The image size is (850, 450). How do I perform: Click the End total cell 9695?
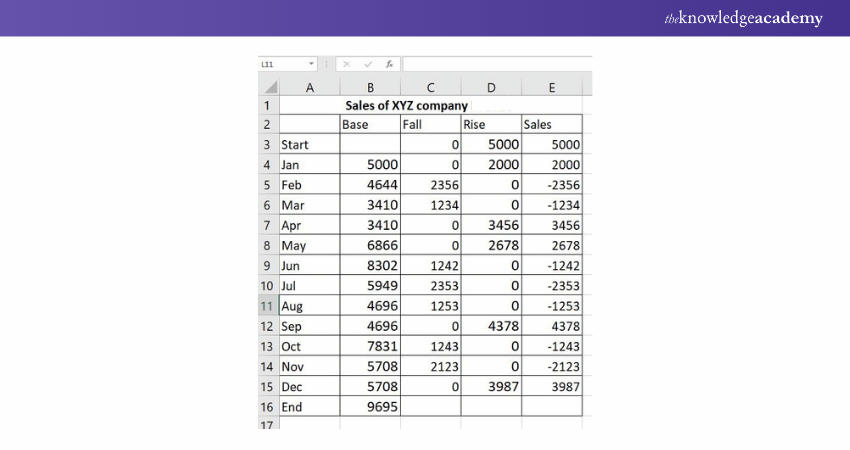pyautogui.click(x=370, y=406)
